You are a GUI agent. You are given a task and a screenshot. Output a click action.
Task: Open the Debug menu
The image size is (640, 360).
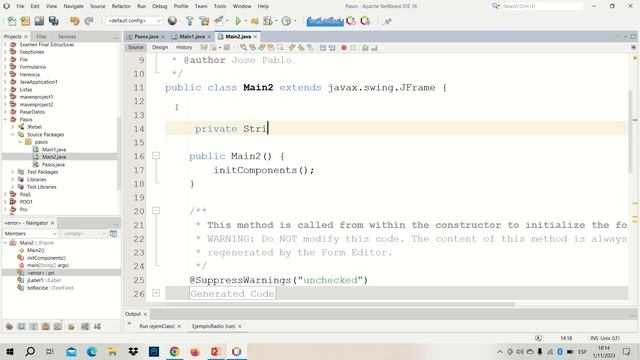[160, 6]
